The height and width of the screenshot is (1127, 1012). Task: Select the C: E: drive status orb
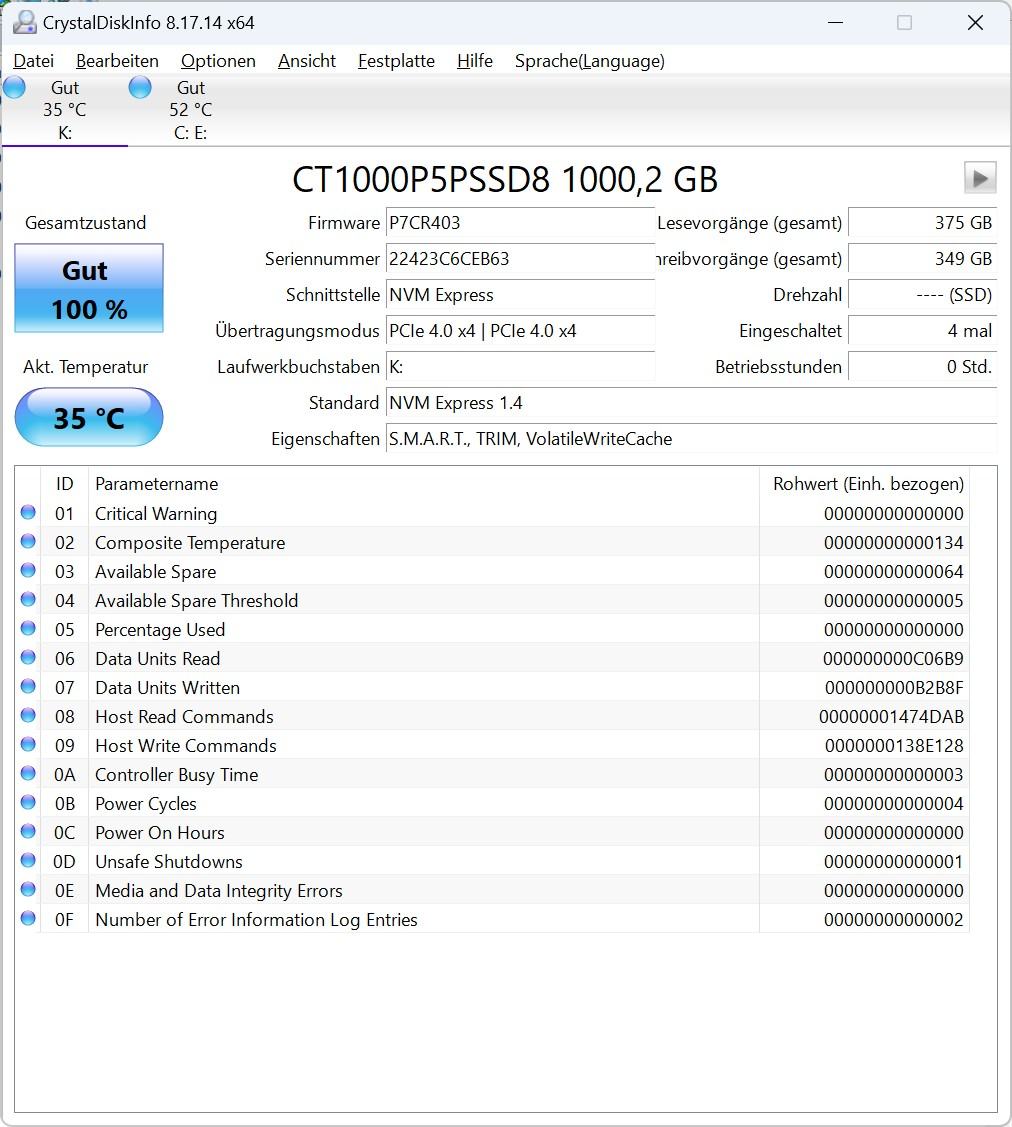(x=140, y=88)
